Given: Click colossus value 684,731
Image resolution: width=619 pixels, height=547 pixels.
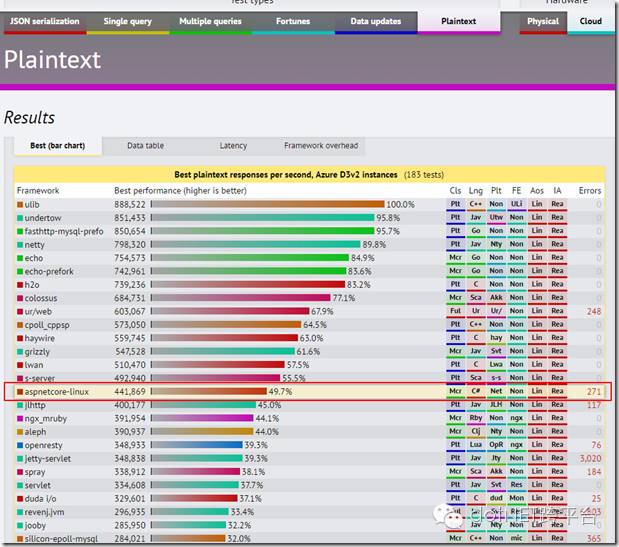Looking at the screenshot, I should click(130, 298).
